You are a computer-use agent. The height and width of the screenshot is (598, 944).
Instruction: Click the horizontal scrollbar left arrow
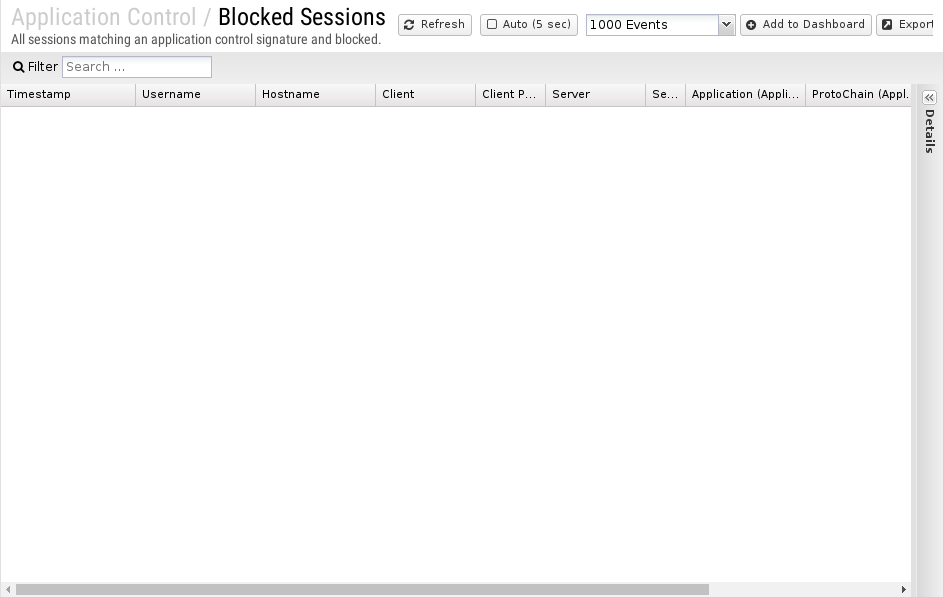point(8,590)
